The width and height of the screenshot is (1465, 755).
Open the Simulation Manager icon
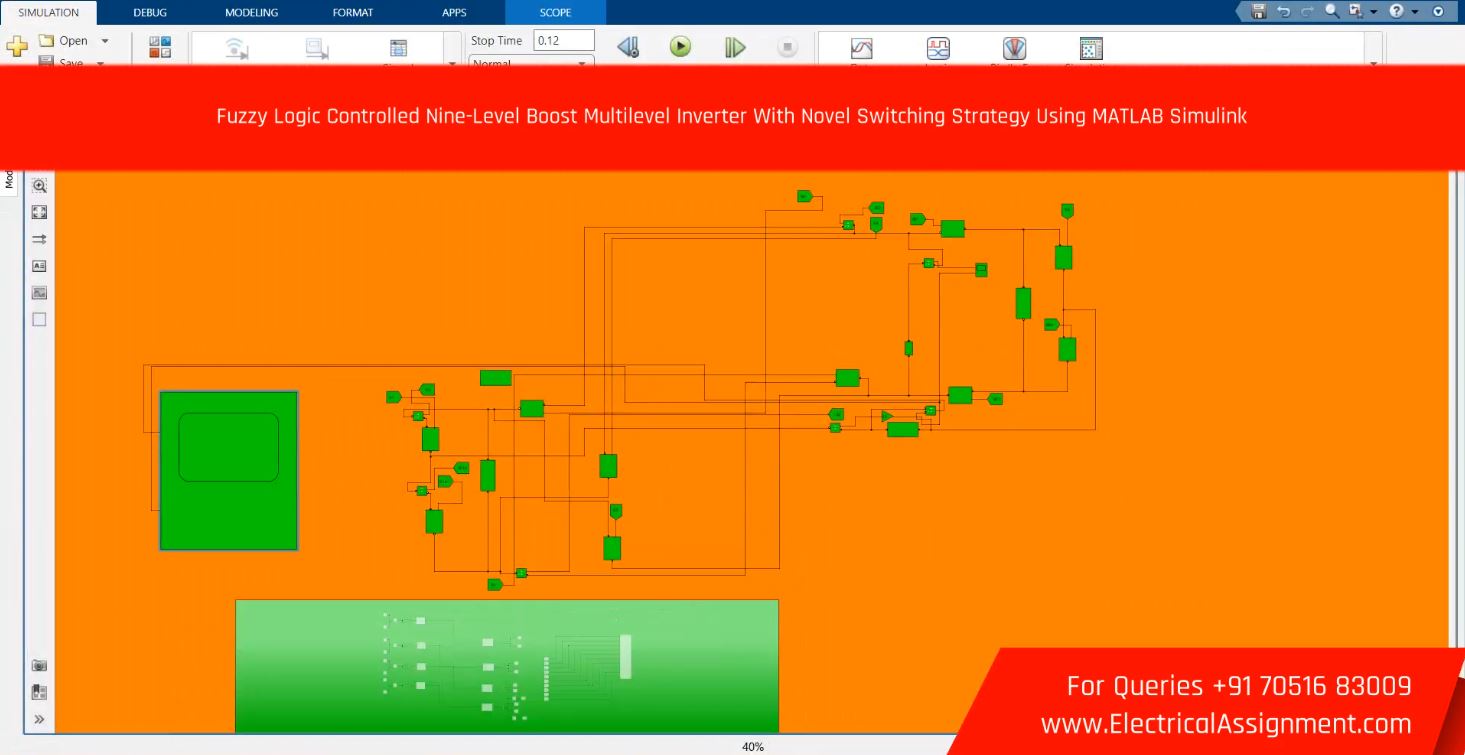coord(1091,48)
